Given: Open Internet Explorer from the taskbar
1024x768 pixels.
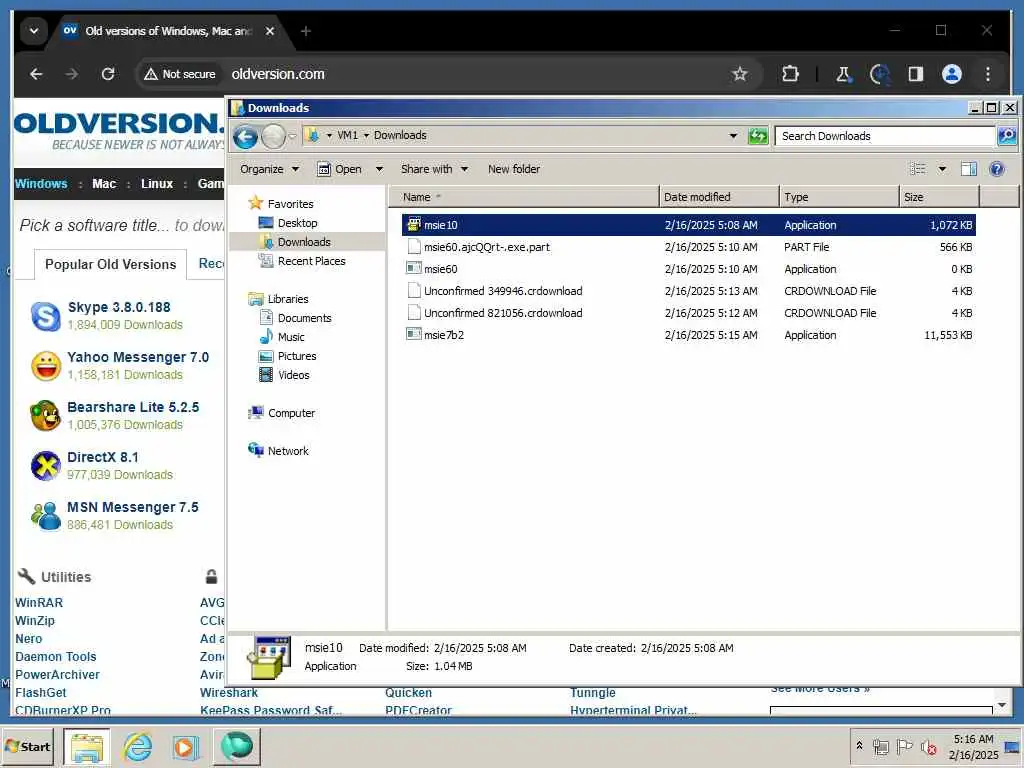Looking at the screenshot, I should click(138, 746).
